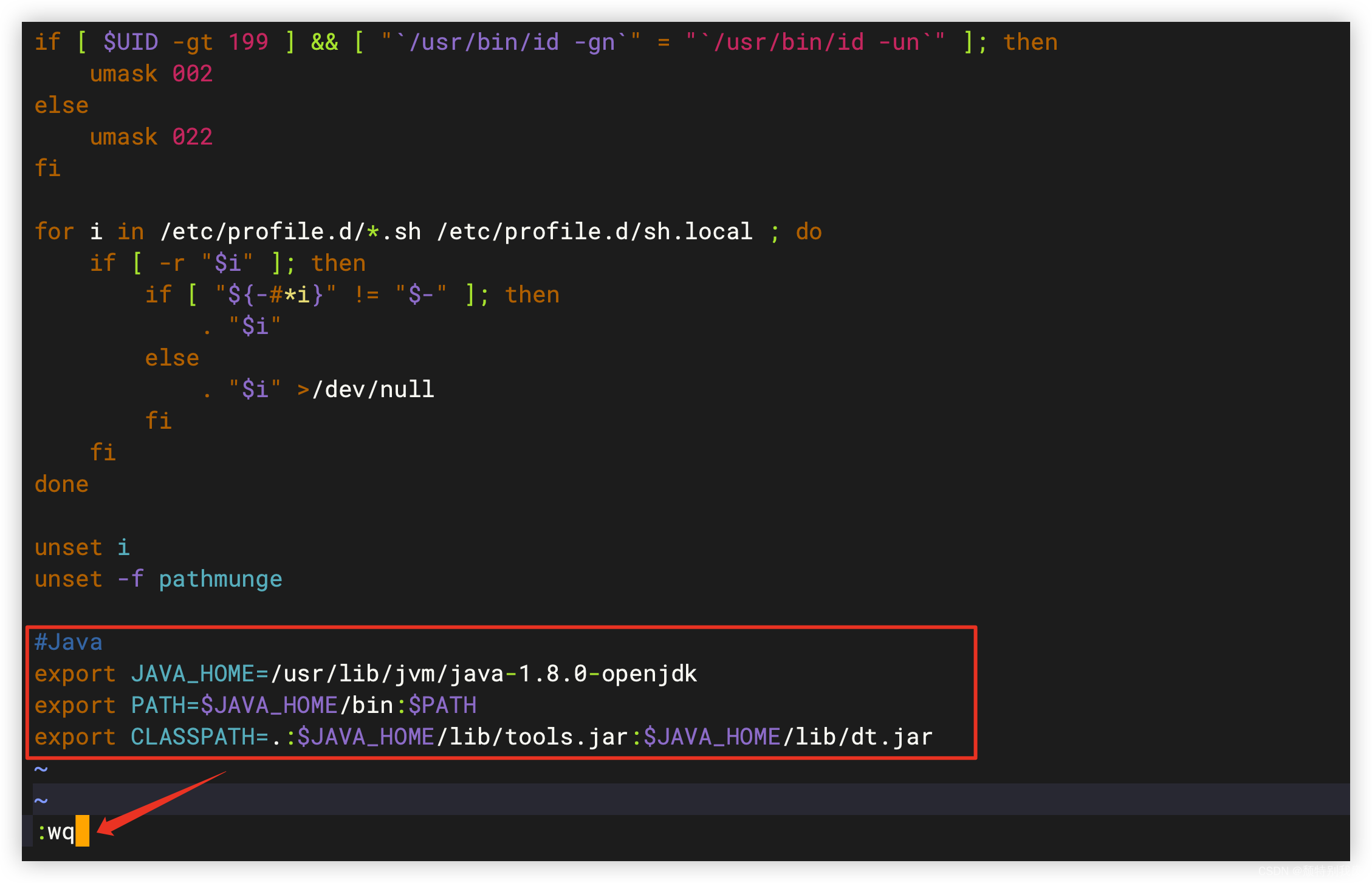
Task: Click the dt.jar text at line end
Action: [891, 737]
